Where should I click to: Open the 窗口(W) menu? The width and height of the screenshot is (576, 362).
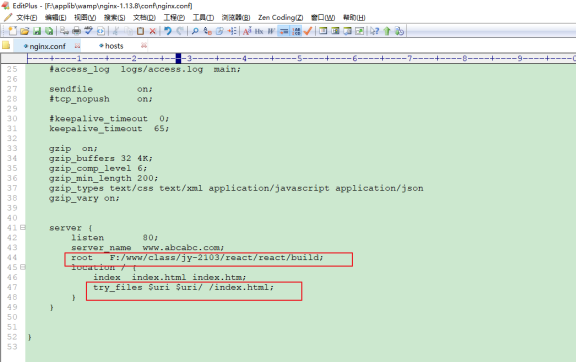coord(323,17)
